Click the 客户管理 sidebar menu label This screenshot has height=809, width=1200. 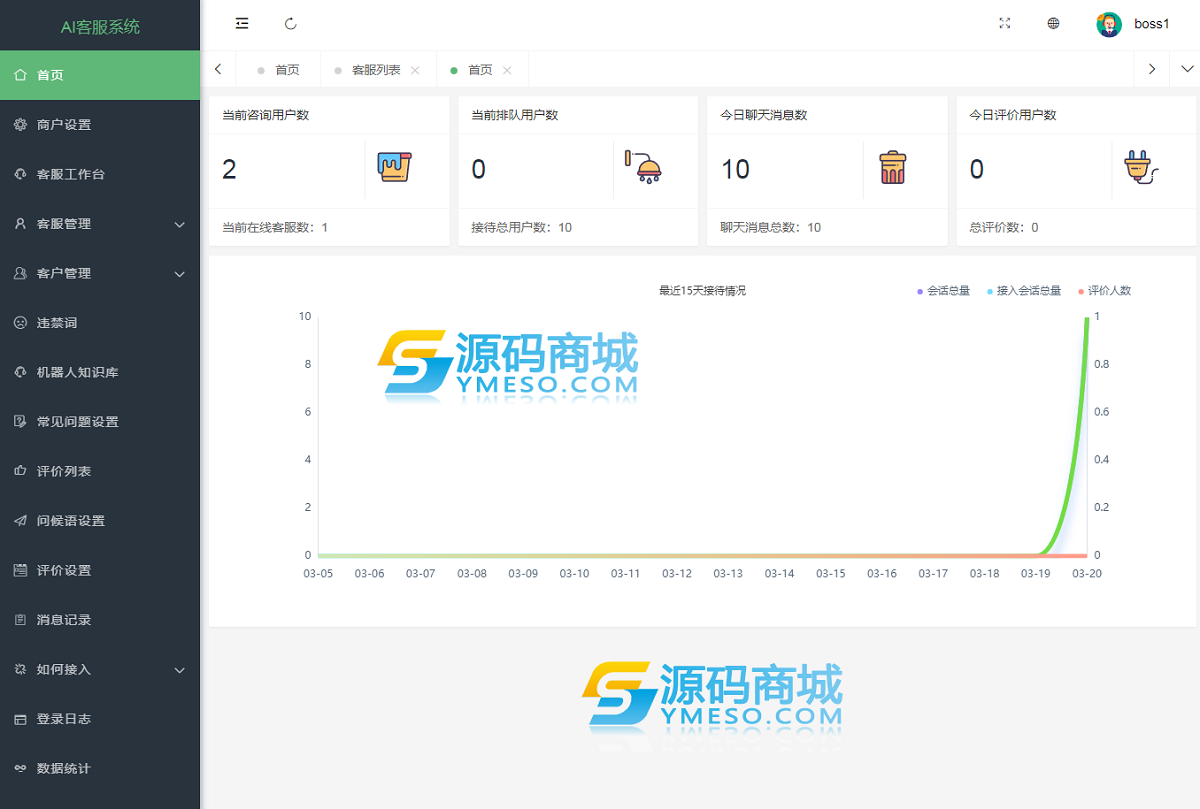point(64,273)
